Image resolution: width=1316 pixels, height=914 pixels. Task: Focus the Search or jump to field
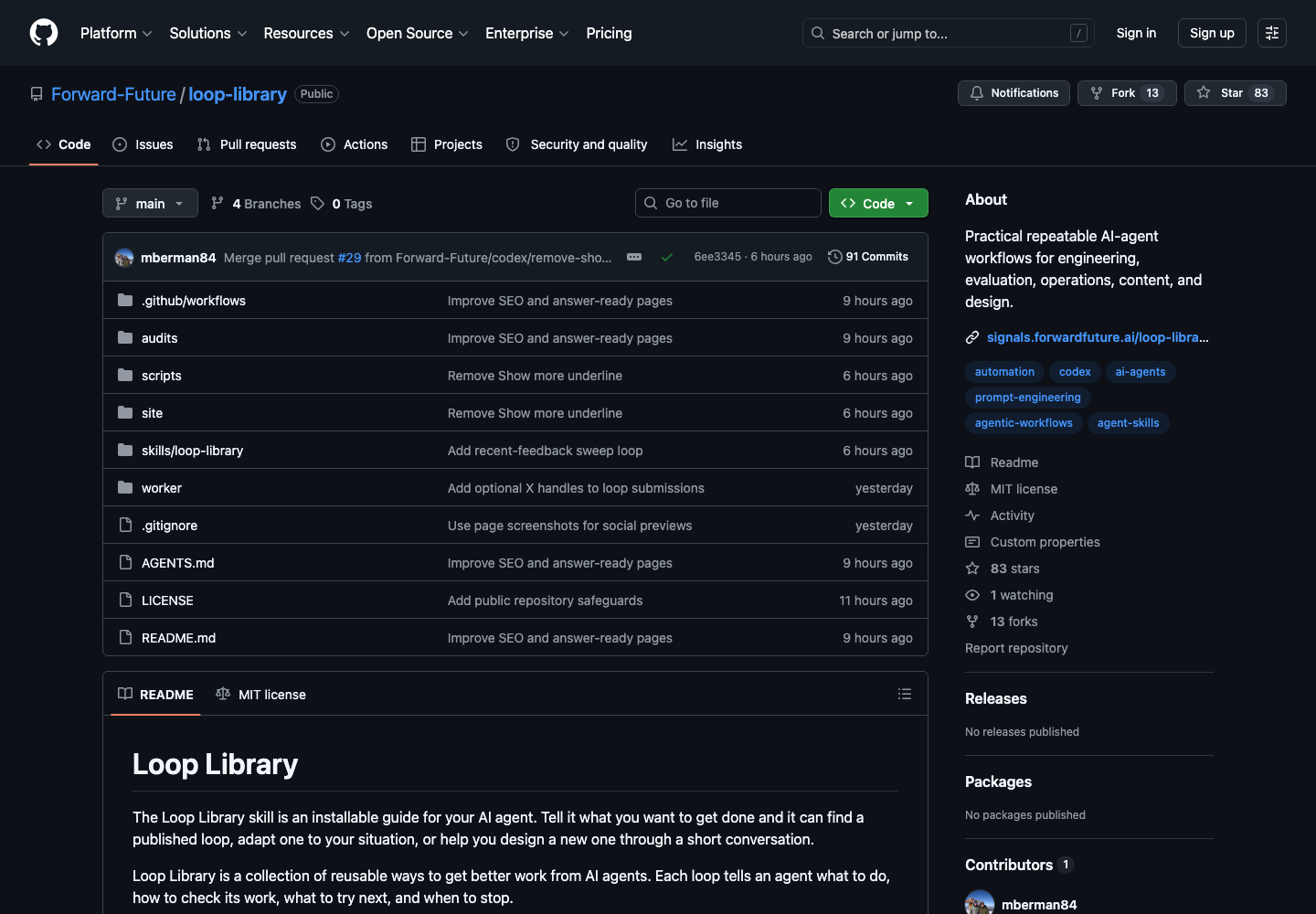click(x=948, y=33)
